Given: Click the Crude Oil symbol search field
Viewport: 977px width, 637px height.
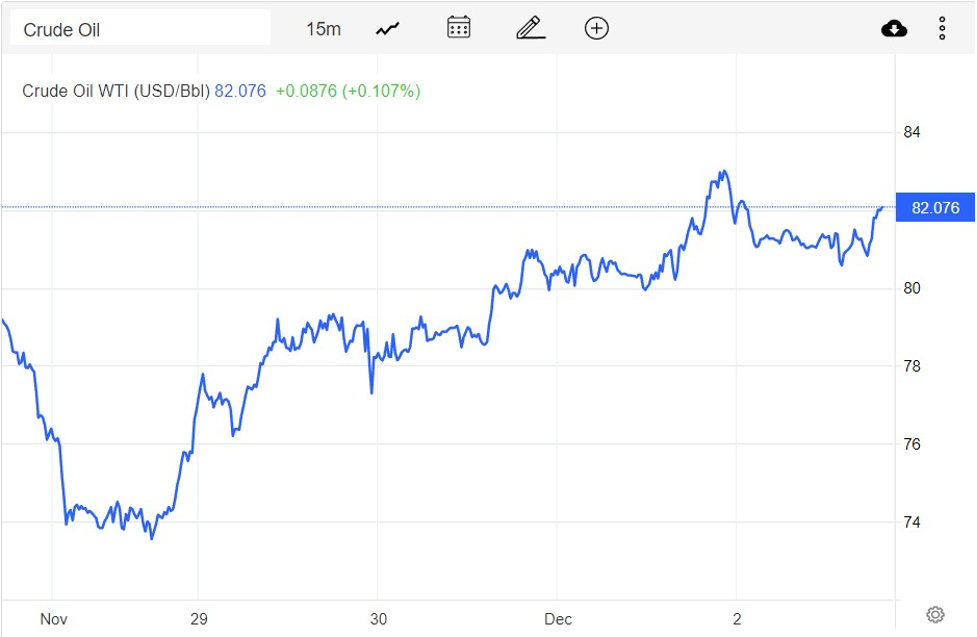Looking at the screenshot, I should tap(140, 29).
